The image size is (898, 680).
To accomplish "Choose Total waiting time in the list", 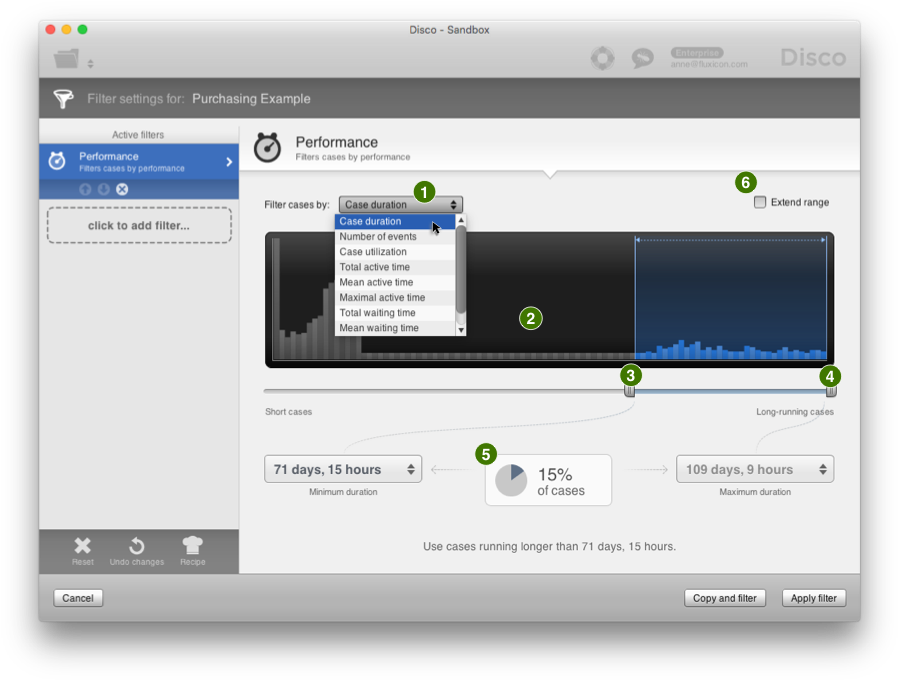I will (379, 313).
